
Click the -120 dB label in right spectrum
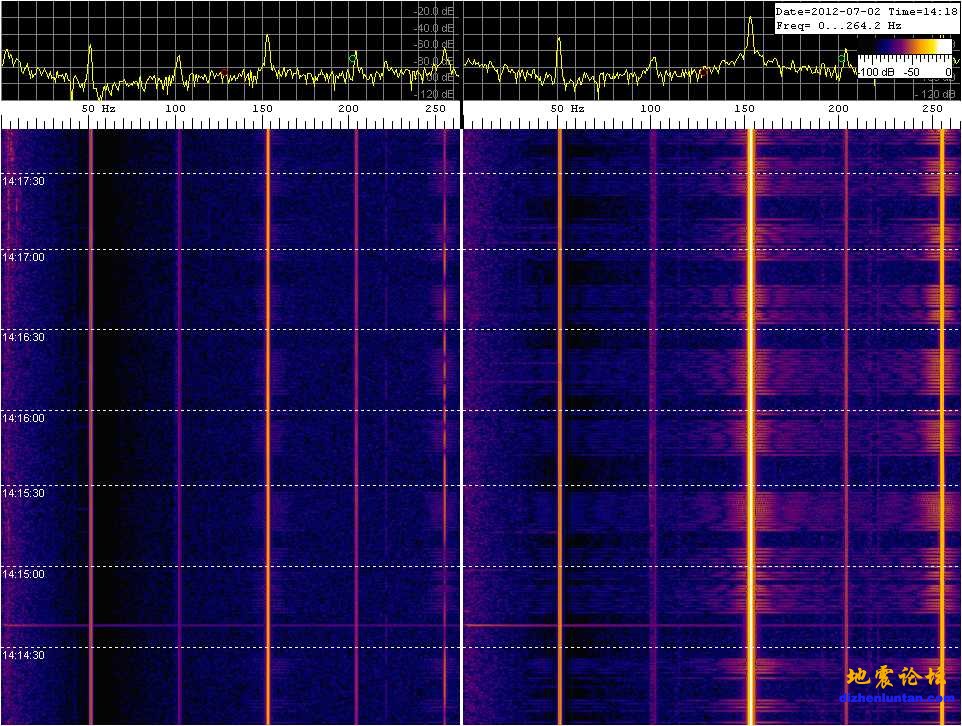coord(934,95)
